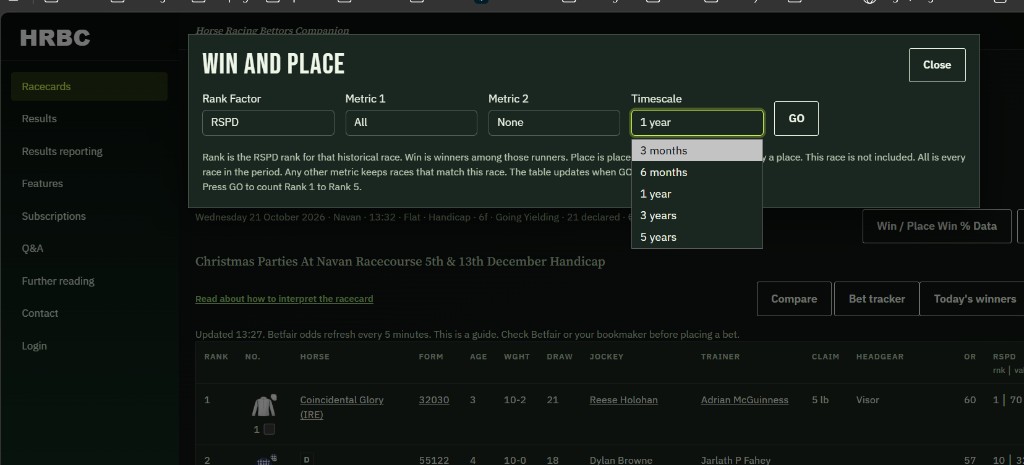
Task: Click the FORM column header
Action: coord(431,357)
